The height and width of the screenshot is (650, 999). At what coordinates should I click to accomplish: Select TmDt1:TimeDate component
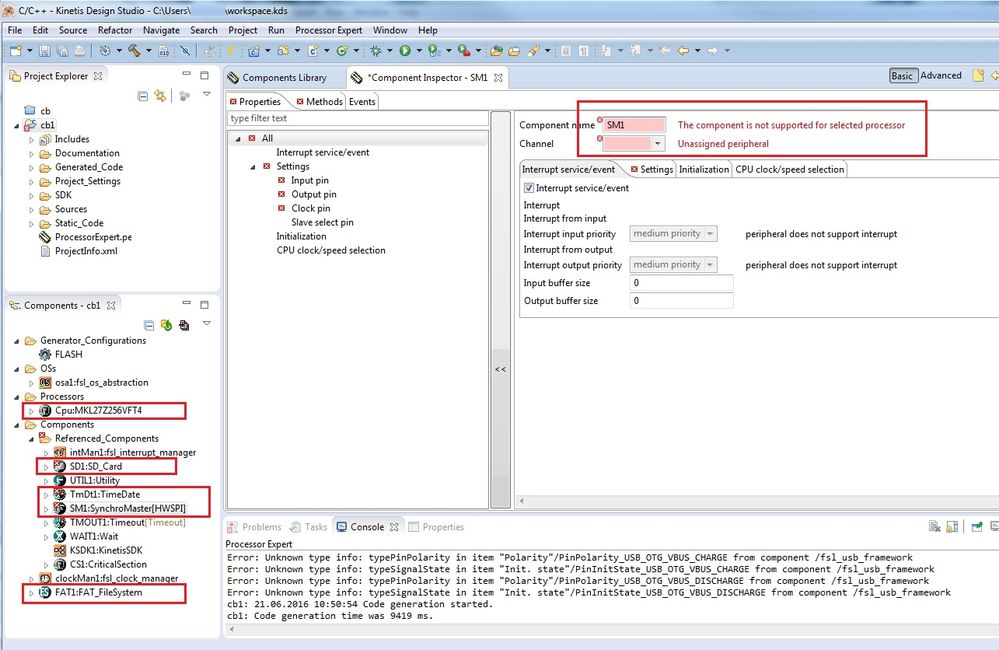(104, 495)
